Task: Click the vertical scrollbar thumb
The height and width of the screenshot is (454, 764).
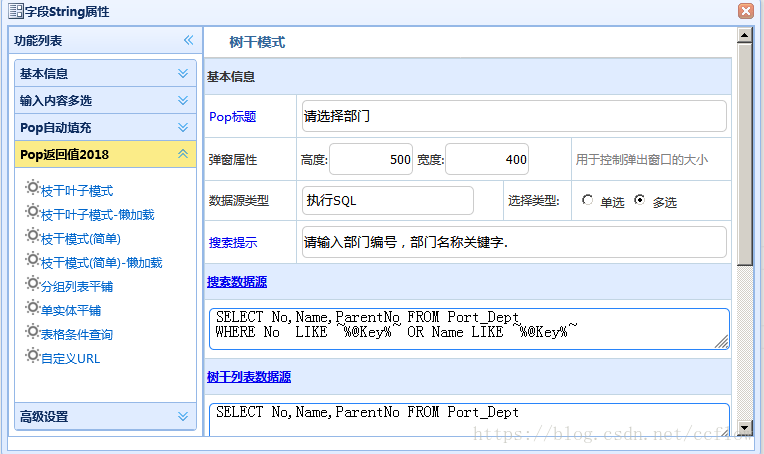Action: coord(744,154)
